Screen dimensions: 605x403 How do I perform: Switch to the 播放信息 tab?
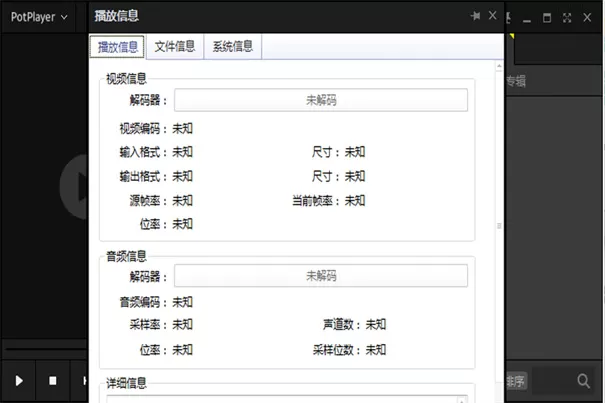[117, 47]
